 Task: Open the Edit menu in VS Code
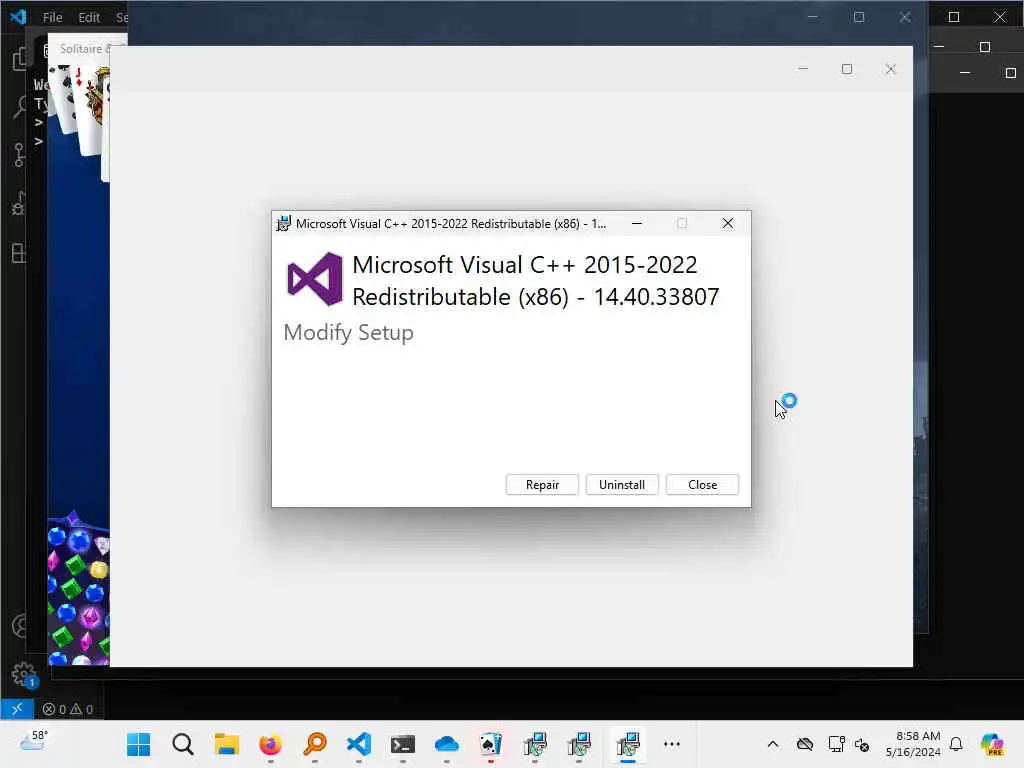click(89, 17)
